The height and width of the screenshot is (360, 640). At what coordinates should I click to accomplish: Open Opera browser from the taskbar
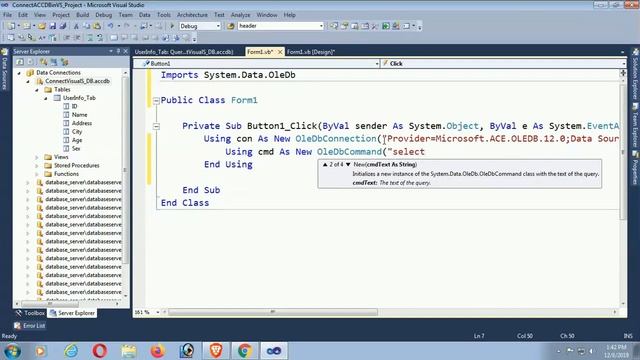100,351
